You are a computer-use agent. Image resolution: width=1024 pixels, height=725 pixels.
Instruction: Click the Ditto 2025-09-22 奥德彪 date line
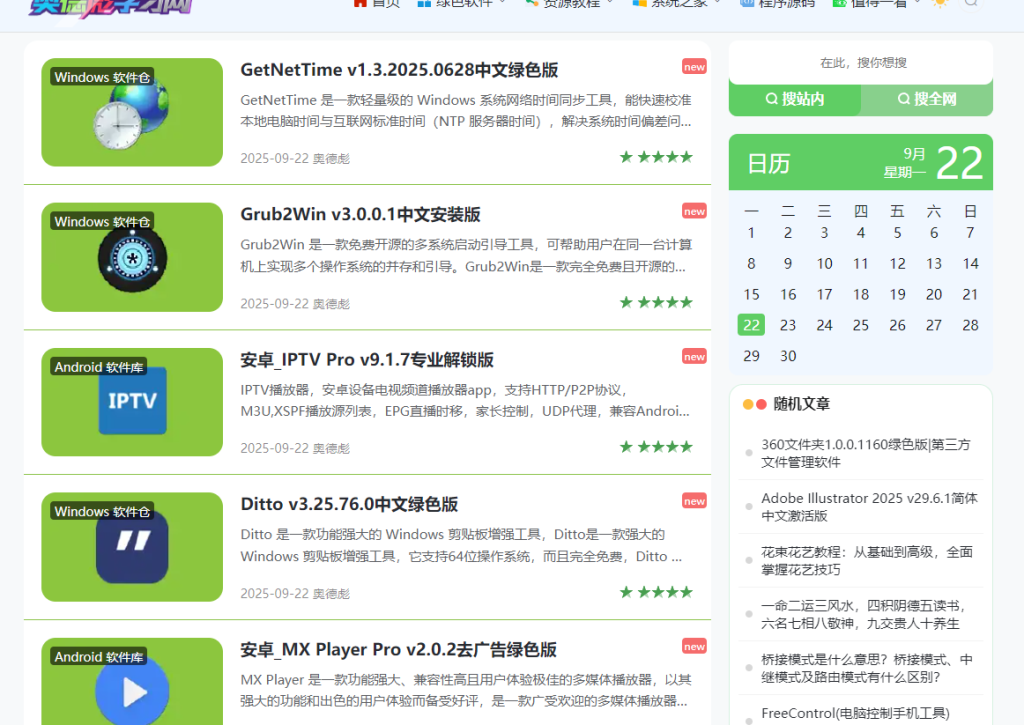coord(295,593)
